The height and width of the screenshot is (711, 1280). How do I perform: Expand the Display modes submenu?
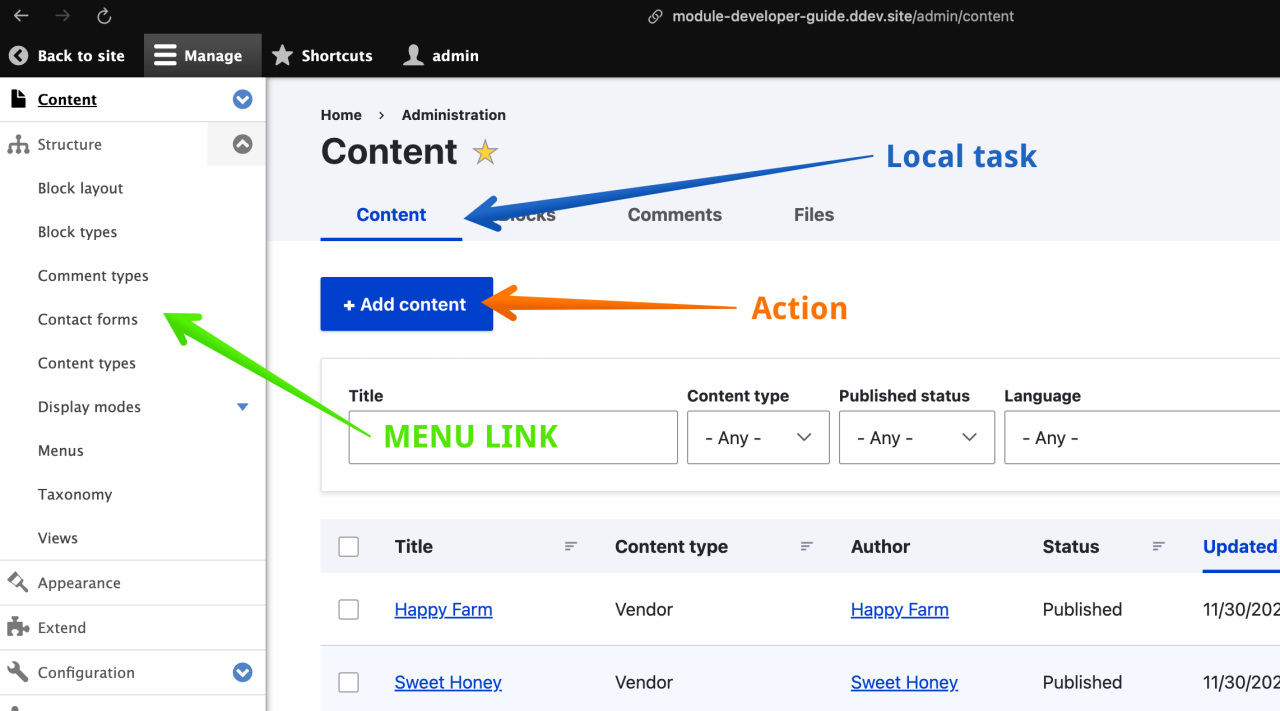[242, 406]
